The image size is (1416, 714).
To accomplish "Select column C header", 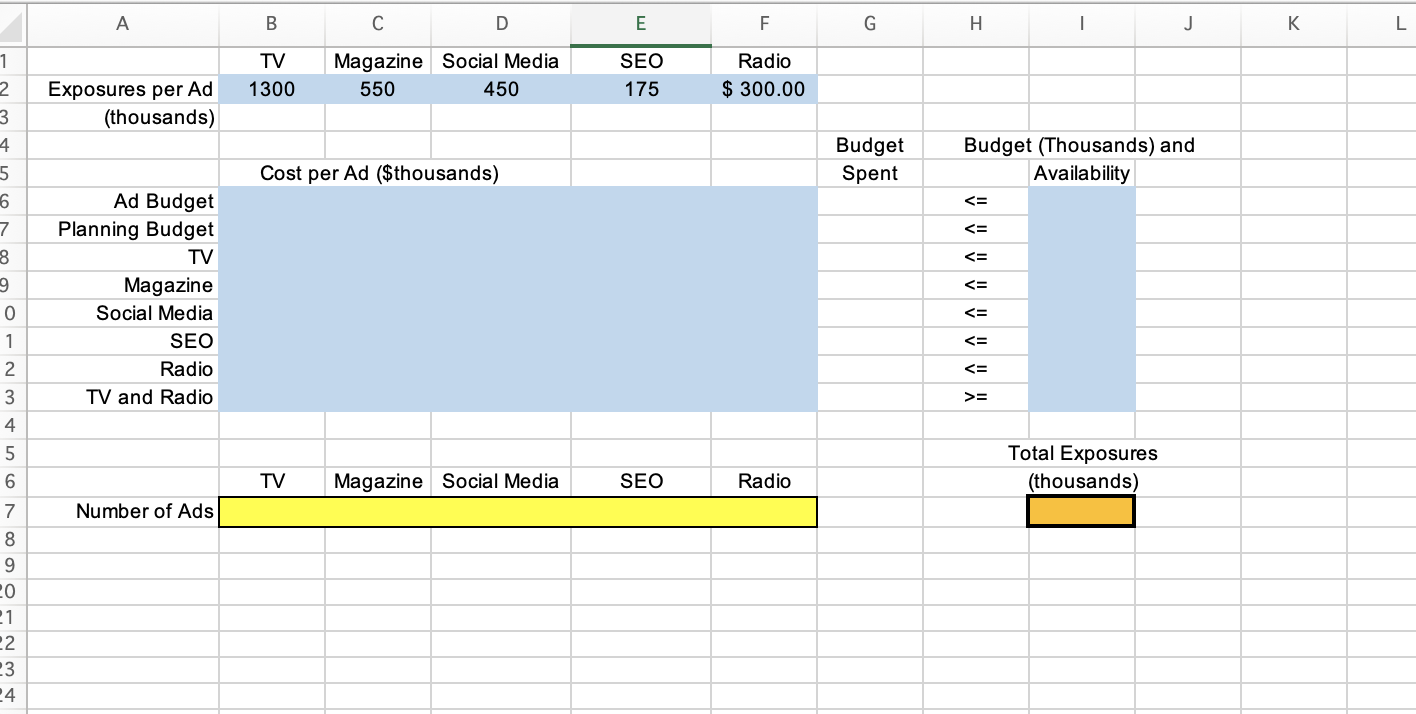I will (378, 23).
